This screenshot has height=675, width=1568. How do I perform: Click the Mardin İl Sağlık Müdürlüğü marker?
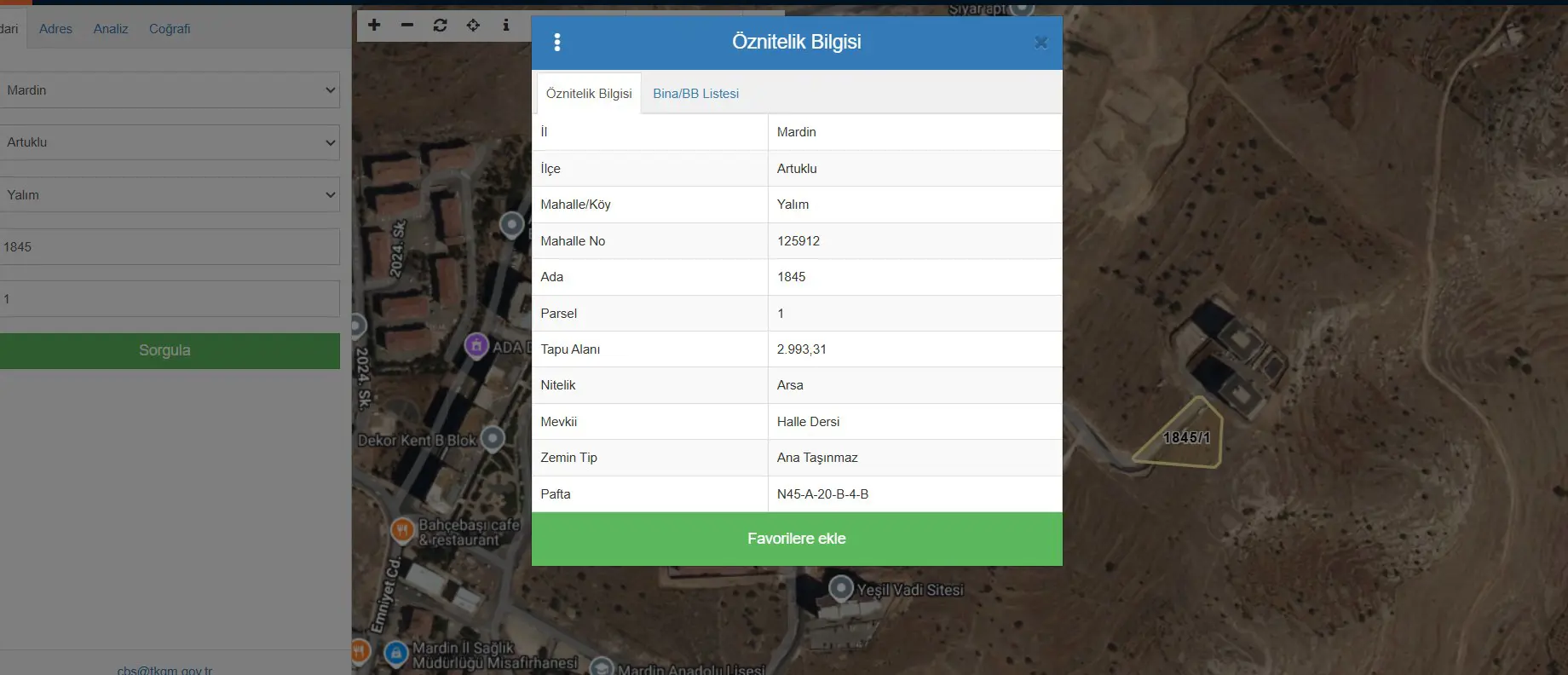(x=395, y=654)
